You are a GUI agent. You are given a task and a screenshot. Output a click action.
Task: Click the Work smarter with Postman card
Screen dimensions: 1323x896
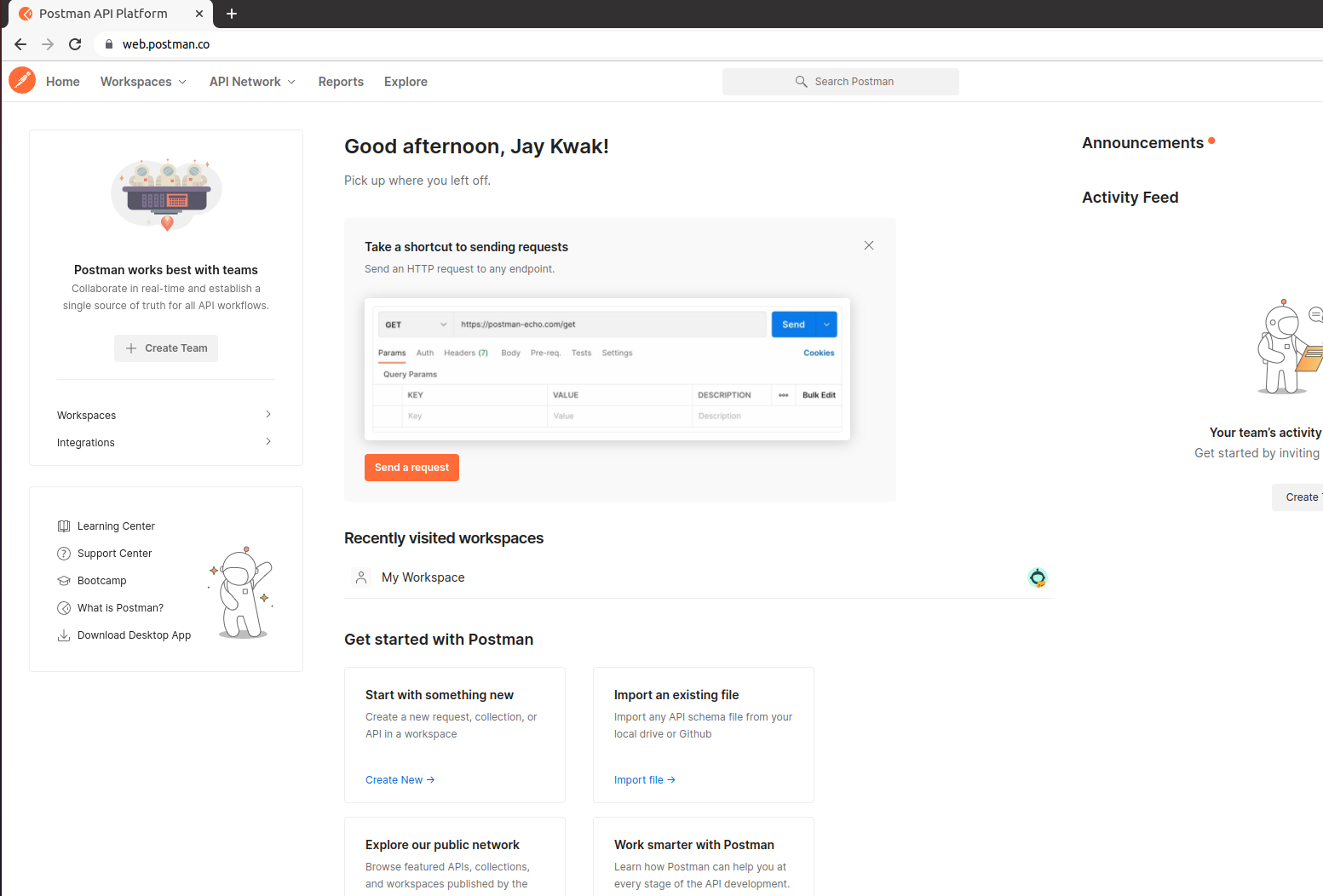click(704, 857)
